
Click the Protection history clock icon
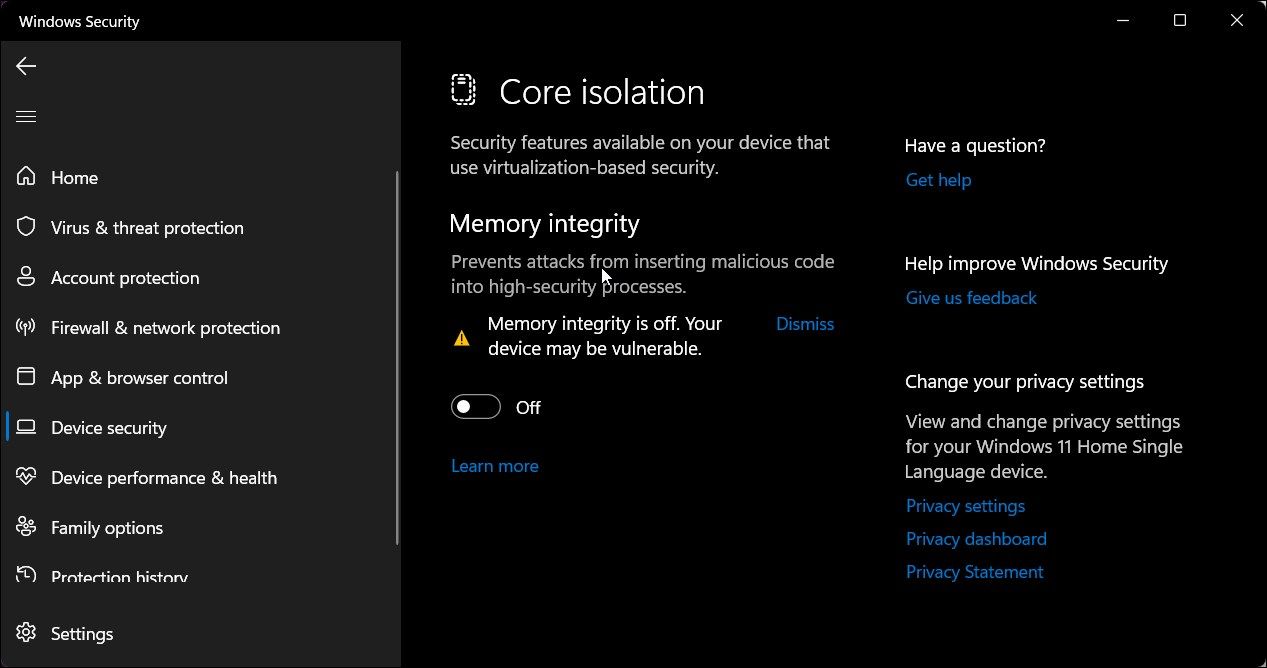(x=26, y=576)
